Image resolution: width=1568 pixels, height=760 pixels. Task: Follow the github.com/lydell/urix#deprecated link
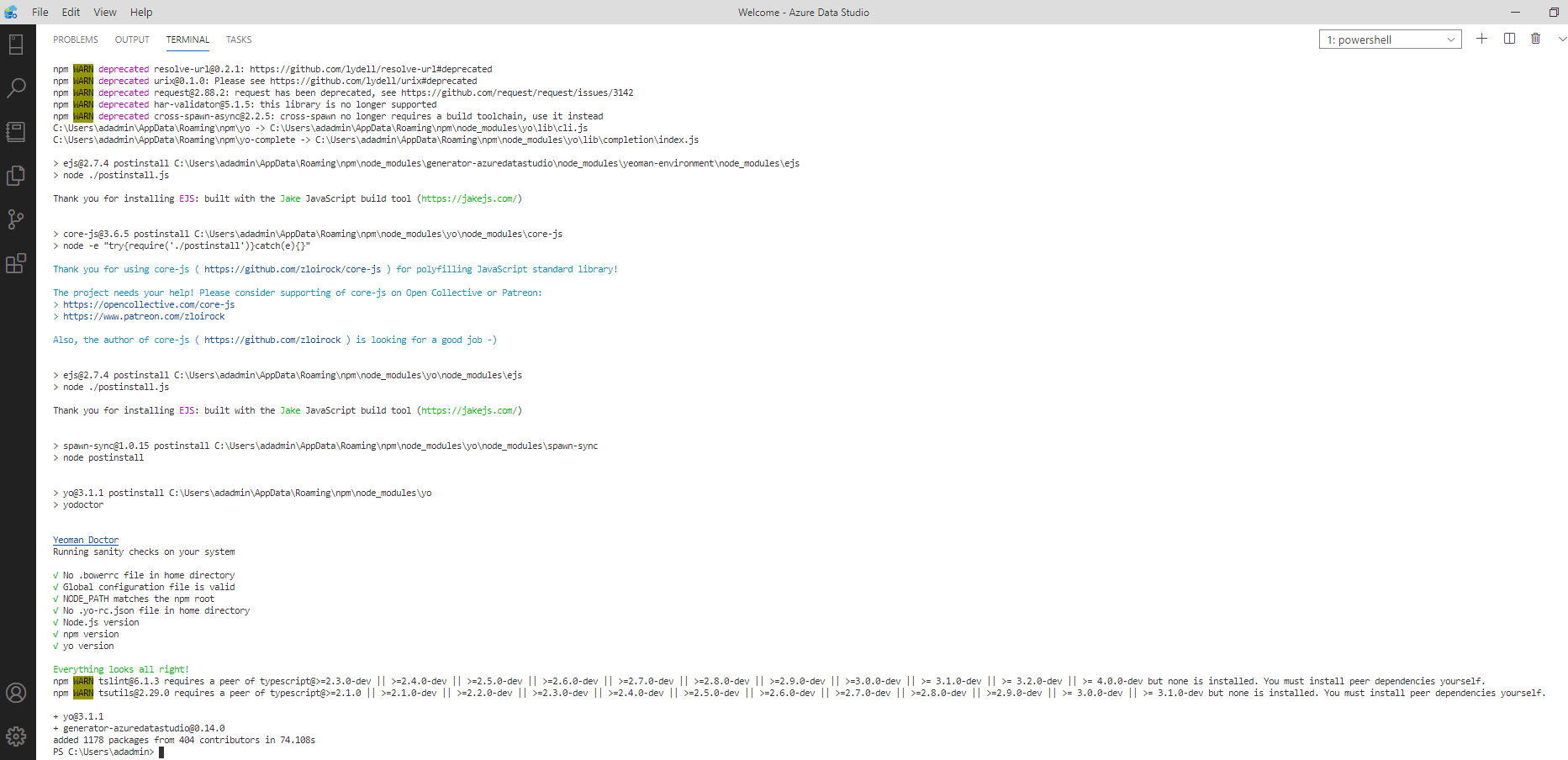(373, 81)
